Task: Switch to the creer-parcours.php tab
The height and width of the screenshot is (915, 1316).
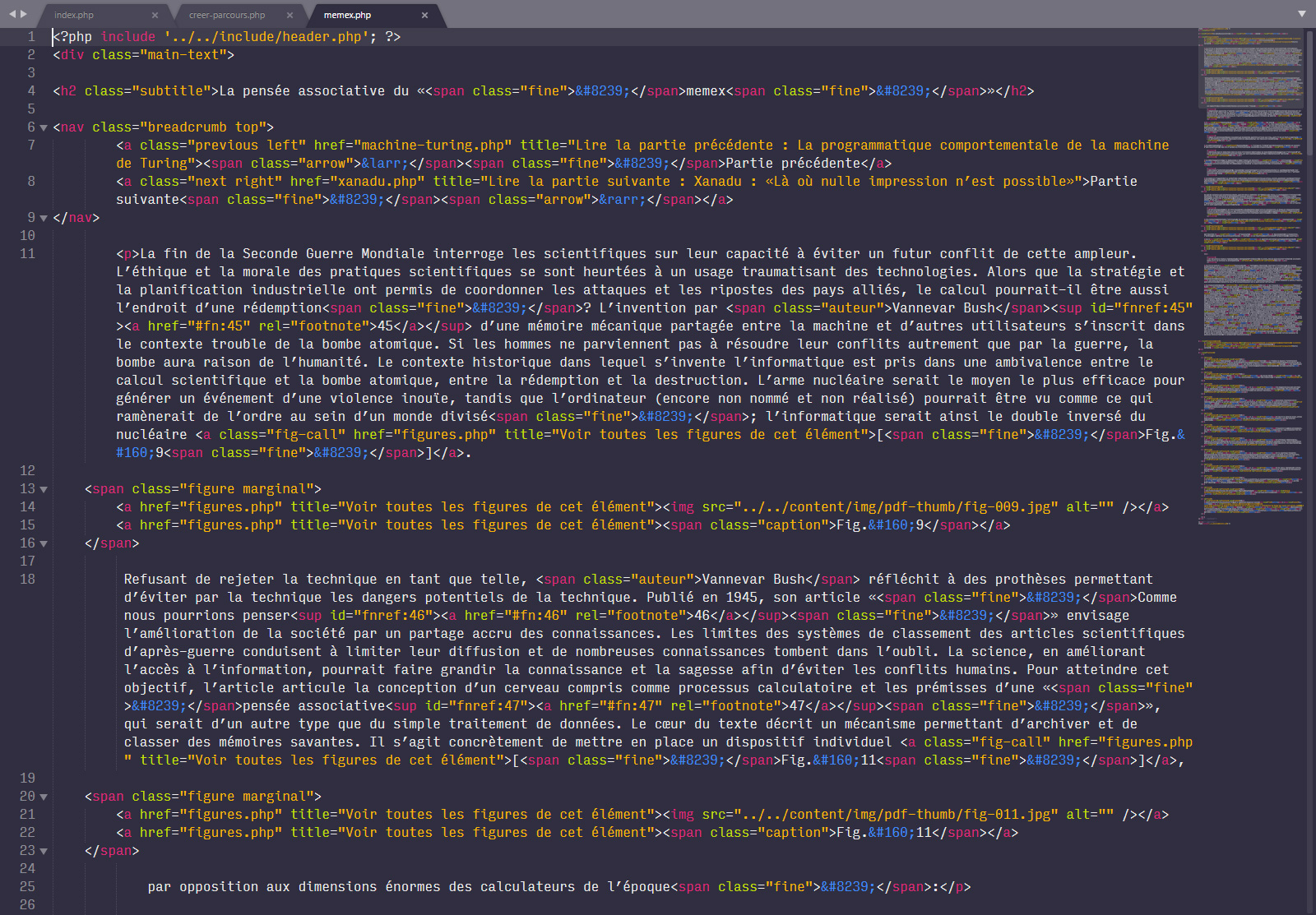Action: pyautogui.click(x=227, y=15)
